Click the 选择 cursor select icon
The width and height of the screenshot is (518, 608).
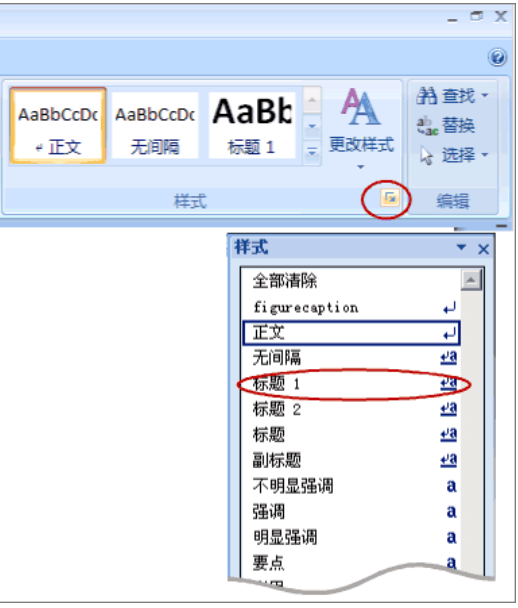[x=426, y=155]
